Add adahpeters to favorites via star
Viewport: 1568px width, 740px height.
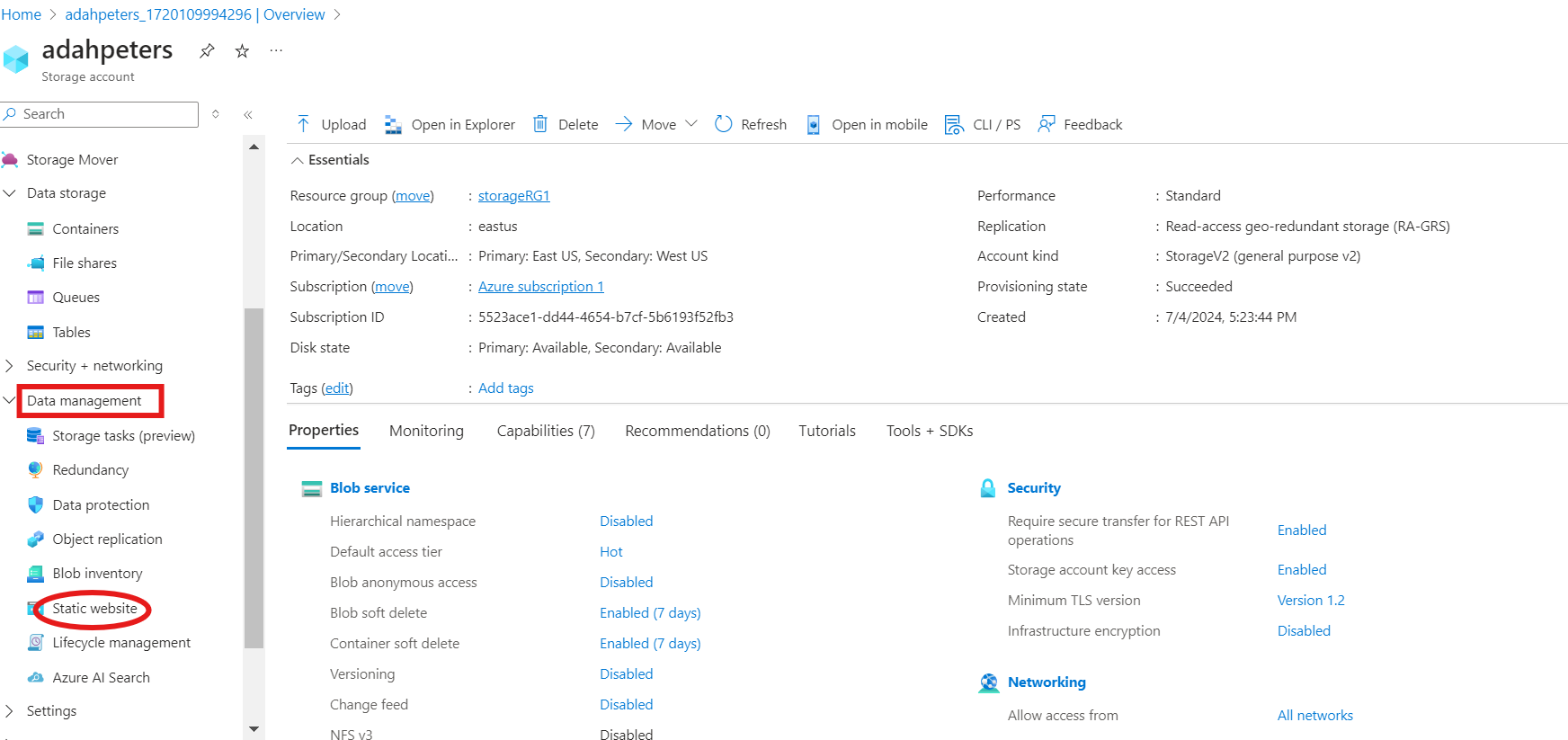pyautogui.click(x=242, y=50)
